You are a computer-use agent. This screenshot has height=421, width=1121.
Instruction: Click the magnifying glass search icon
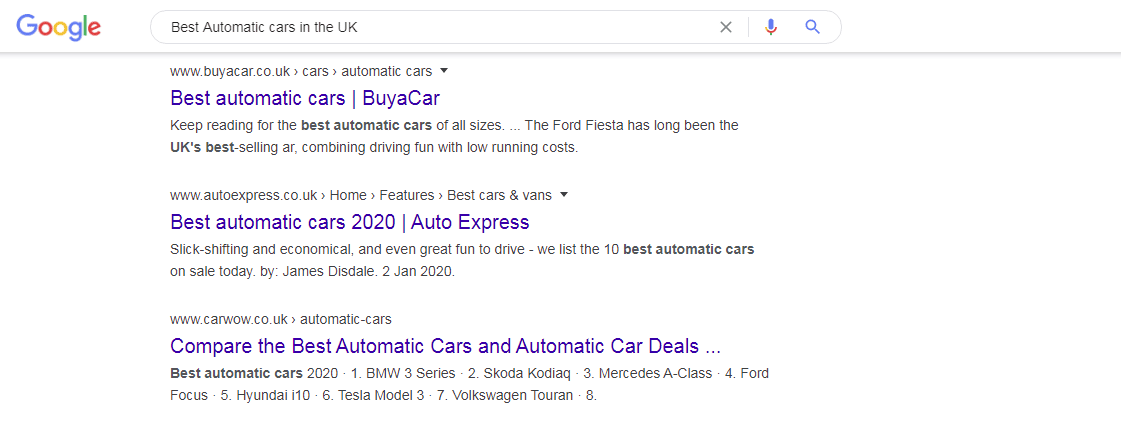coord(812,27)
